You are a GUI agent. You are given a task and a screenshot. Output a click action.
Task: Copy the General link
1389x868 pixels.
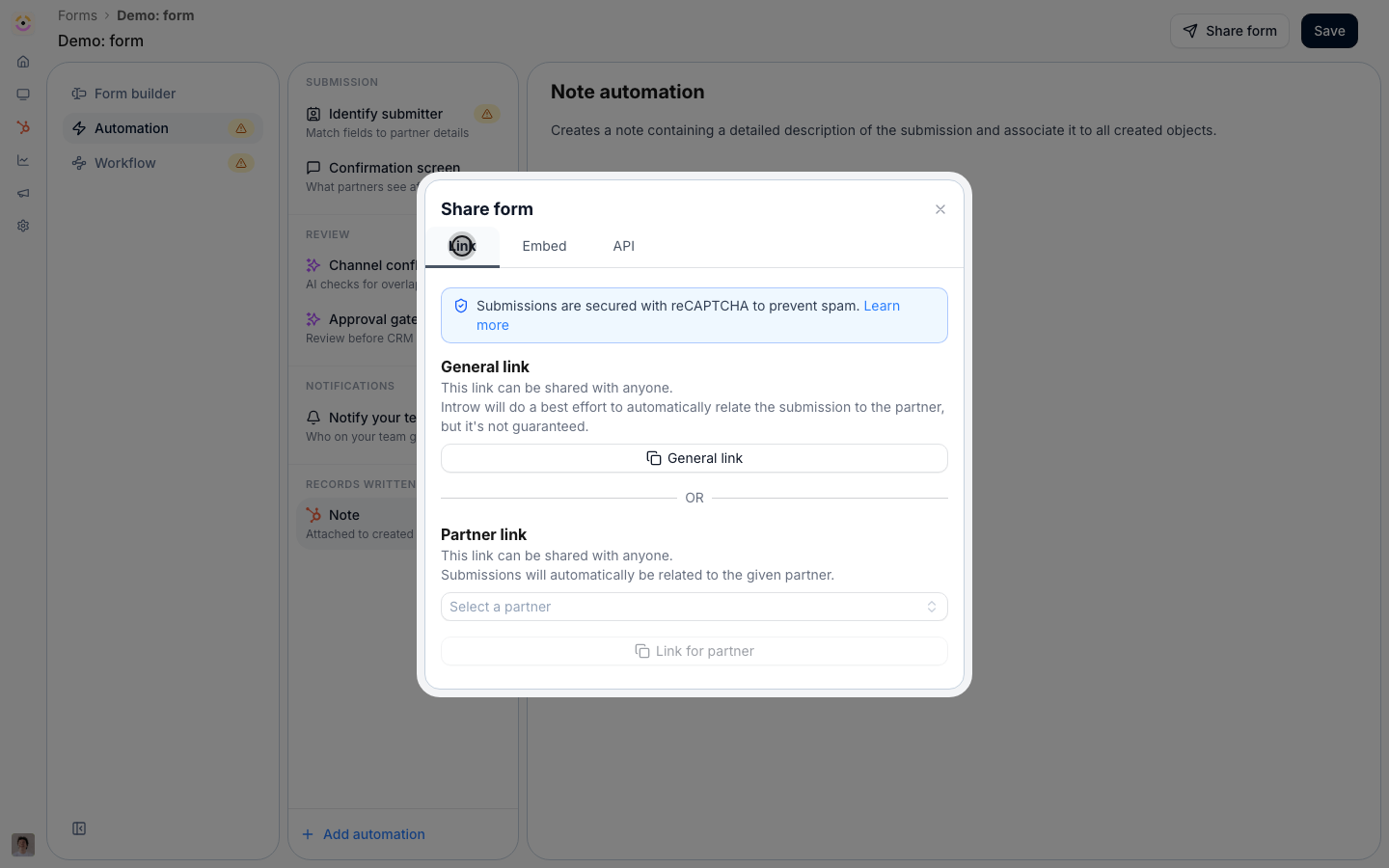tap(694, 458)
